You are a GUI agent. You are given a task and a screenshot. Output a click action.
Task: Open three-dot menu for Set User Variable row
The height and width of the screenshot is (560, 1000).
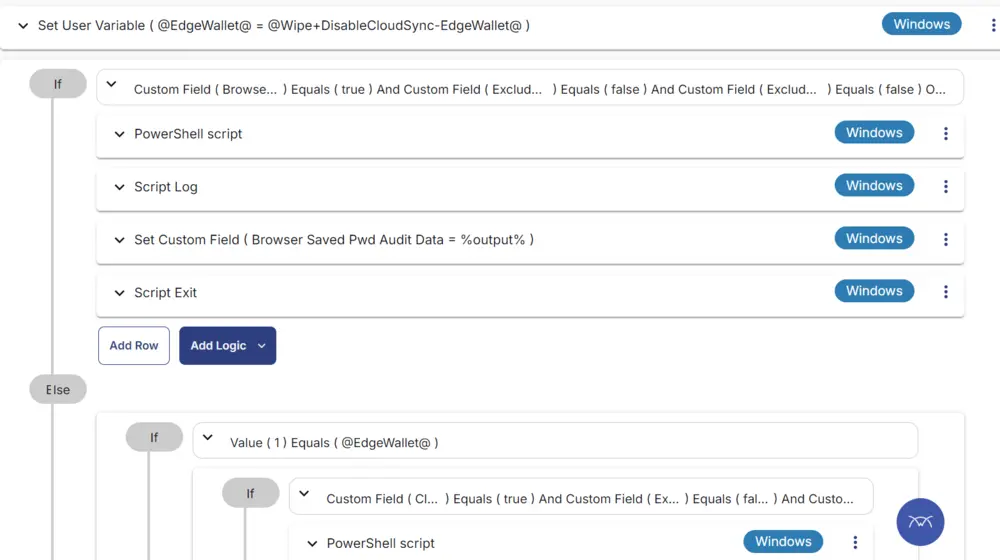(993, 25)
